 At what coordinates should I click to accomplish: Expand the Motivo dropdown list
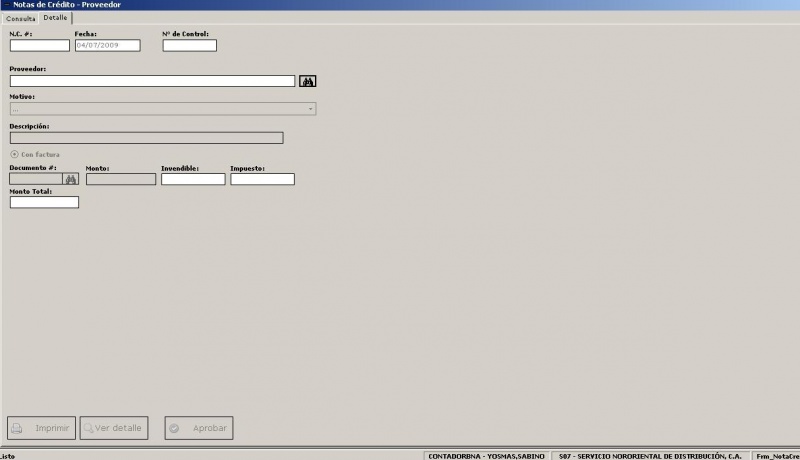pos(310,109)
